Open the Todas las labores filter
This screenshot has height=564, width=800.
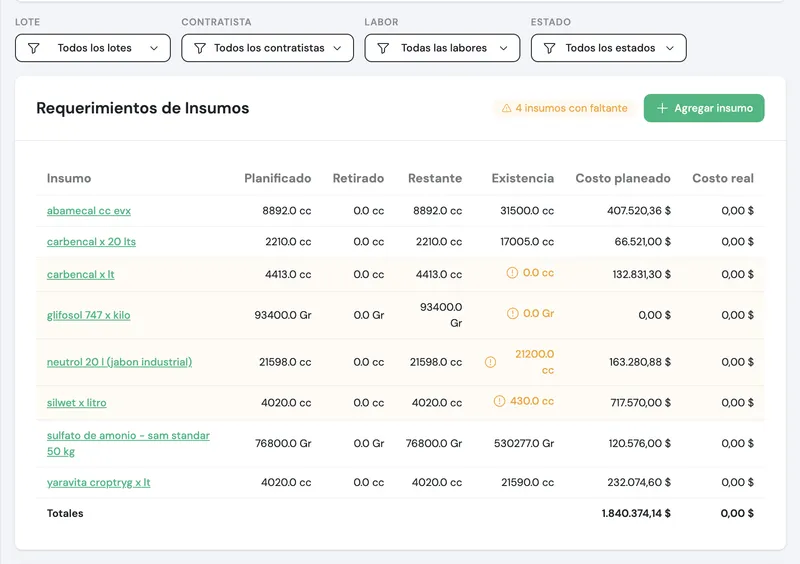tap(442, 48)
